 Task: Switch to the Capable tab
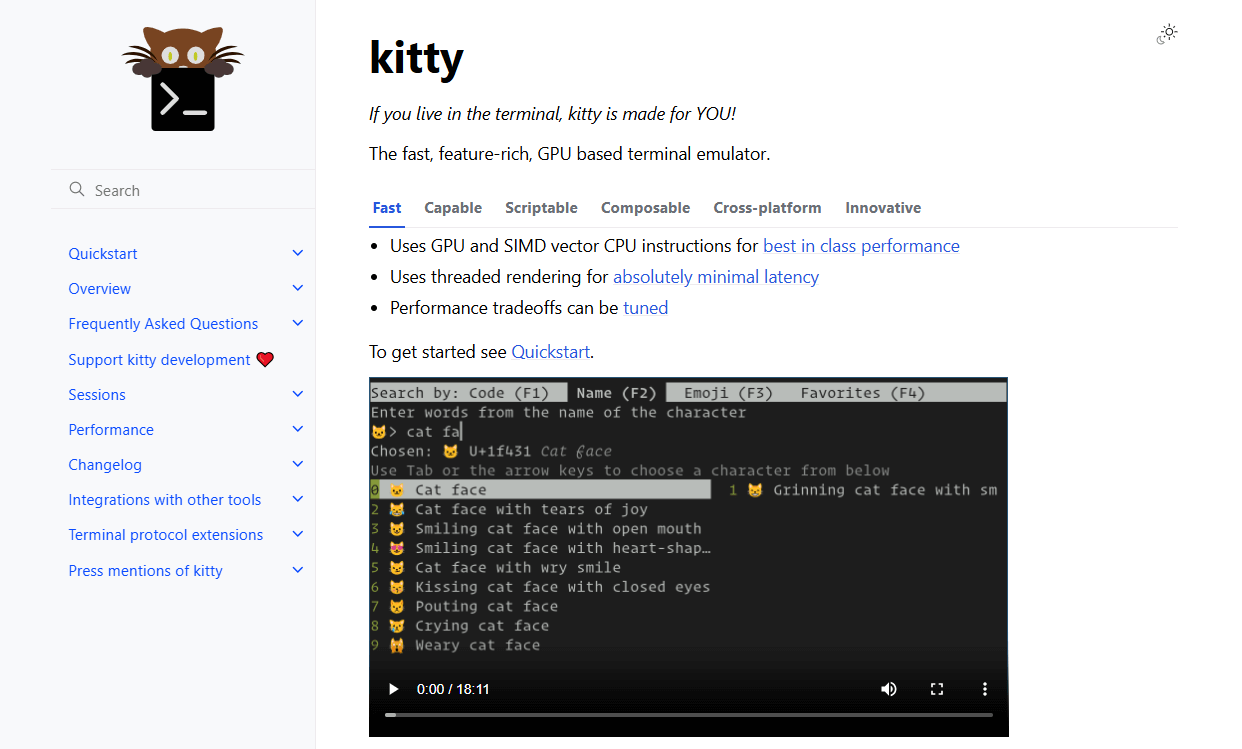(453, 207)
